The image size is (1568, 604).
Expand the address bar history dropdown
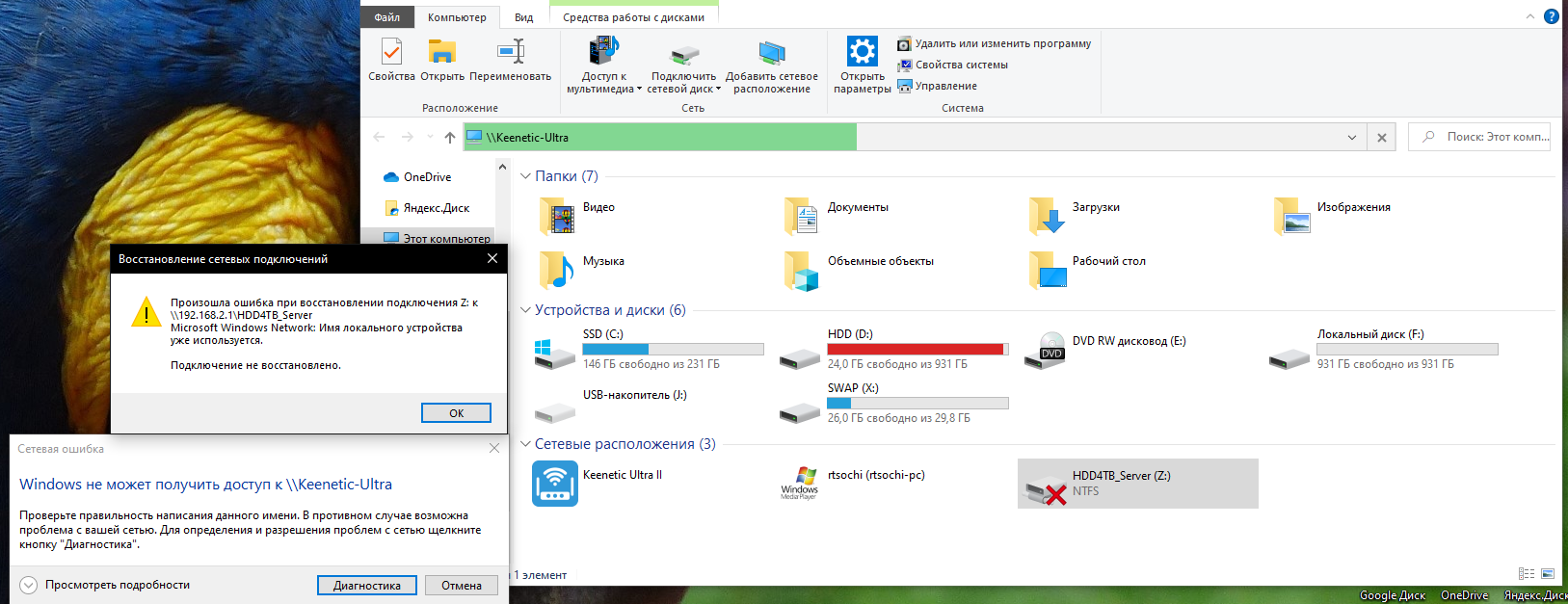click(1351, 138)
